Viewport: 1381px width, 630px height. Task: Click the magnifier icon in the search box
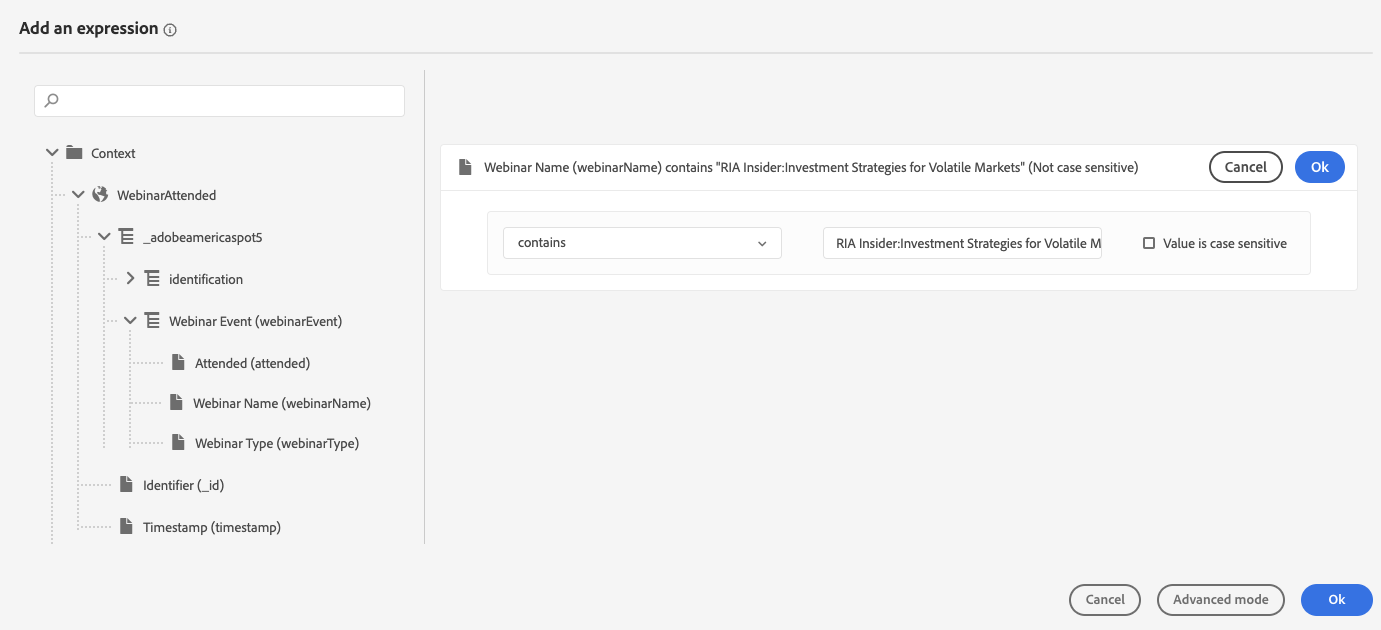(52, 100)
